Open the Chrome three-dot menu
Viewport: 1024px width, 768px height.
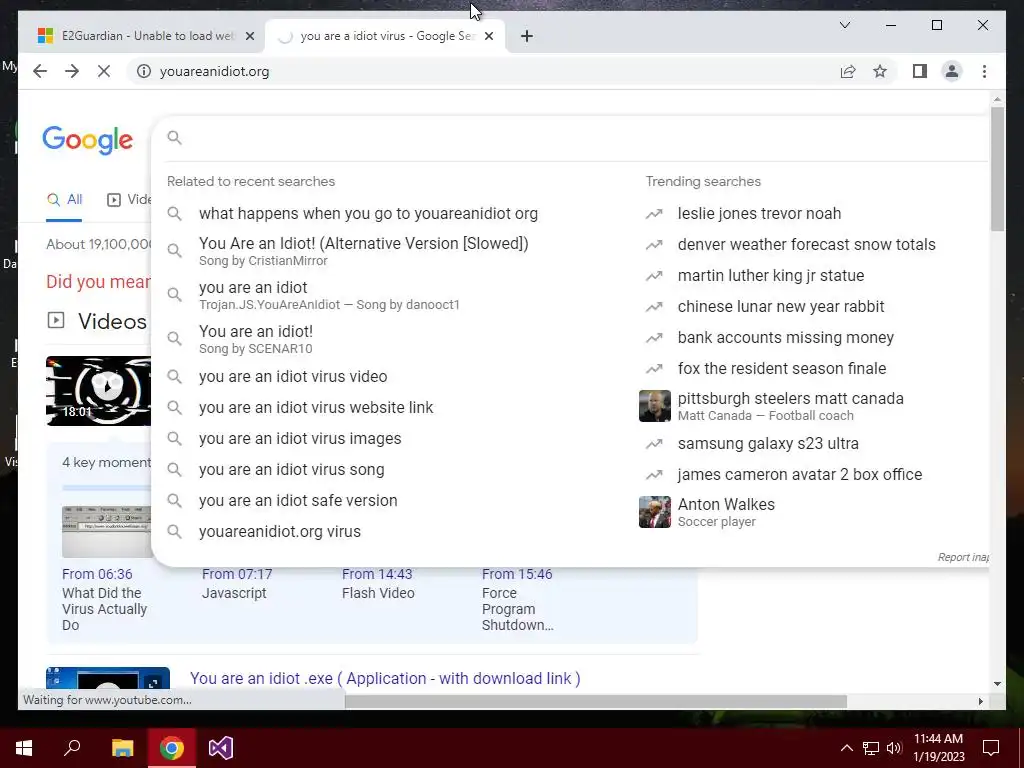click(x=984, y=71)
